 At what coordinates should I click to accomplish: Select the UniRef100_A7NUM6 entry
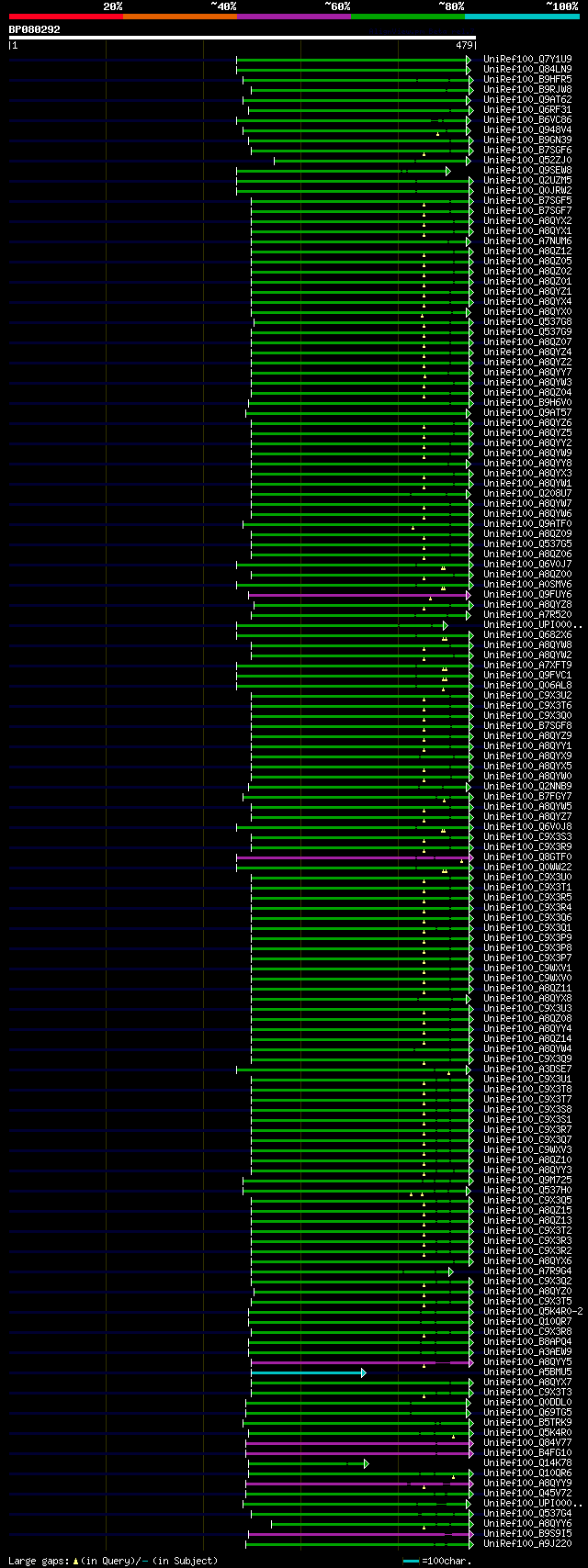pos(527,241)
